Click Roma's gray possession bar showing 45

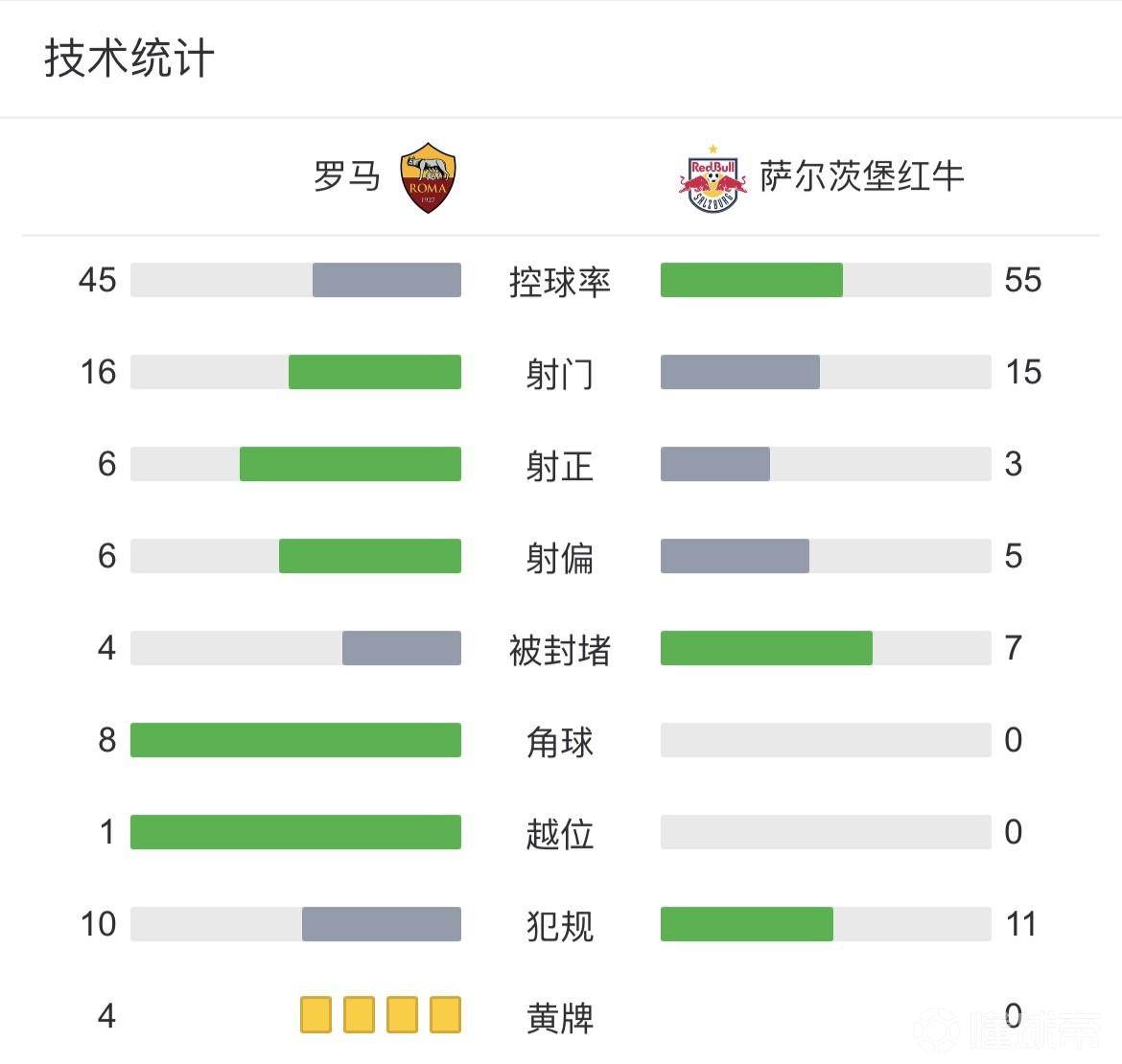[x=386, y=280]
